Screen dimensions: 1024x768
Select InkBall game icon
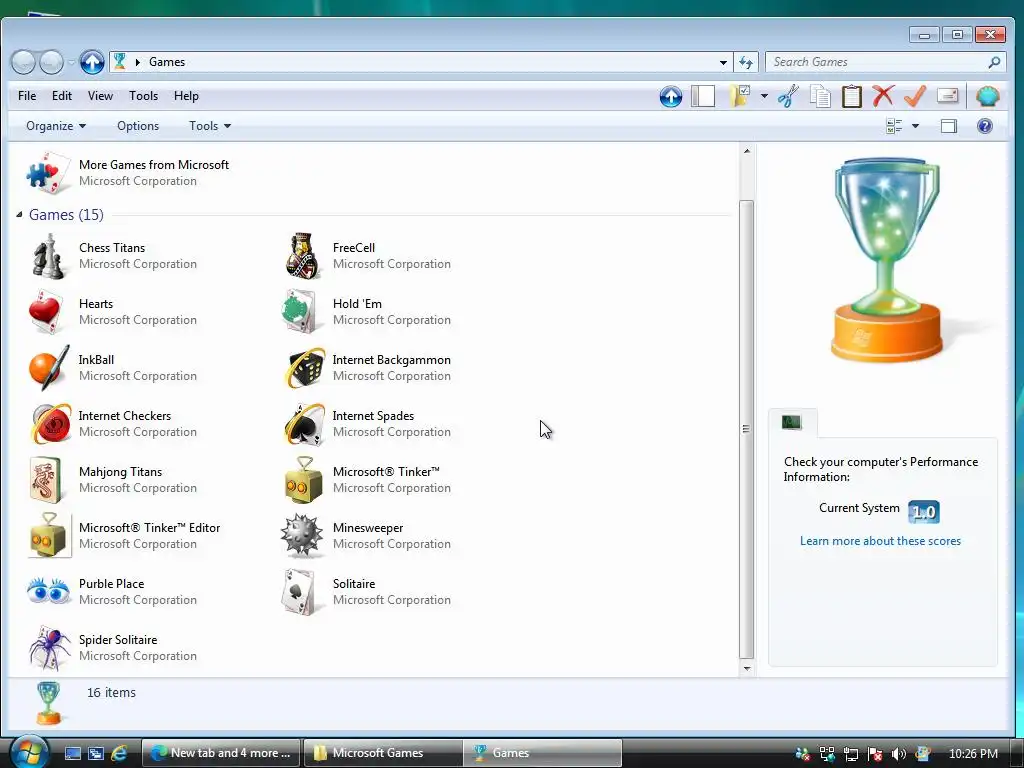coord(48,368)
